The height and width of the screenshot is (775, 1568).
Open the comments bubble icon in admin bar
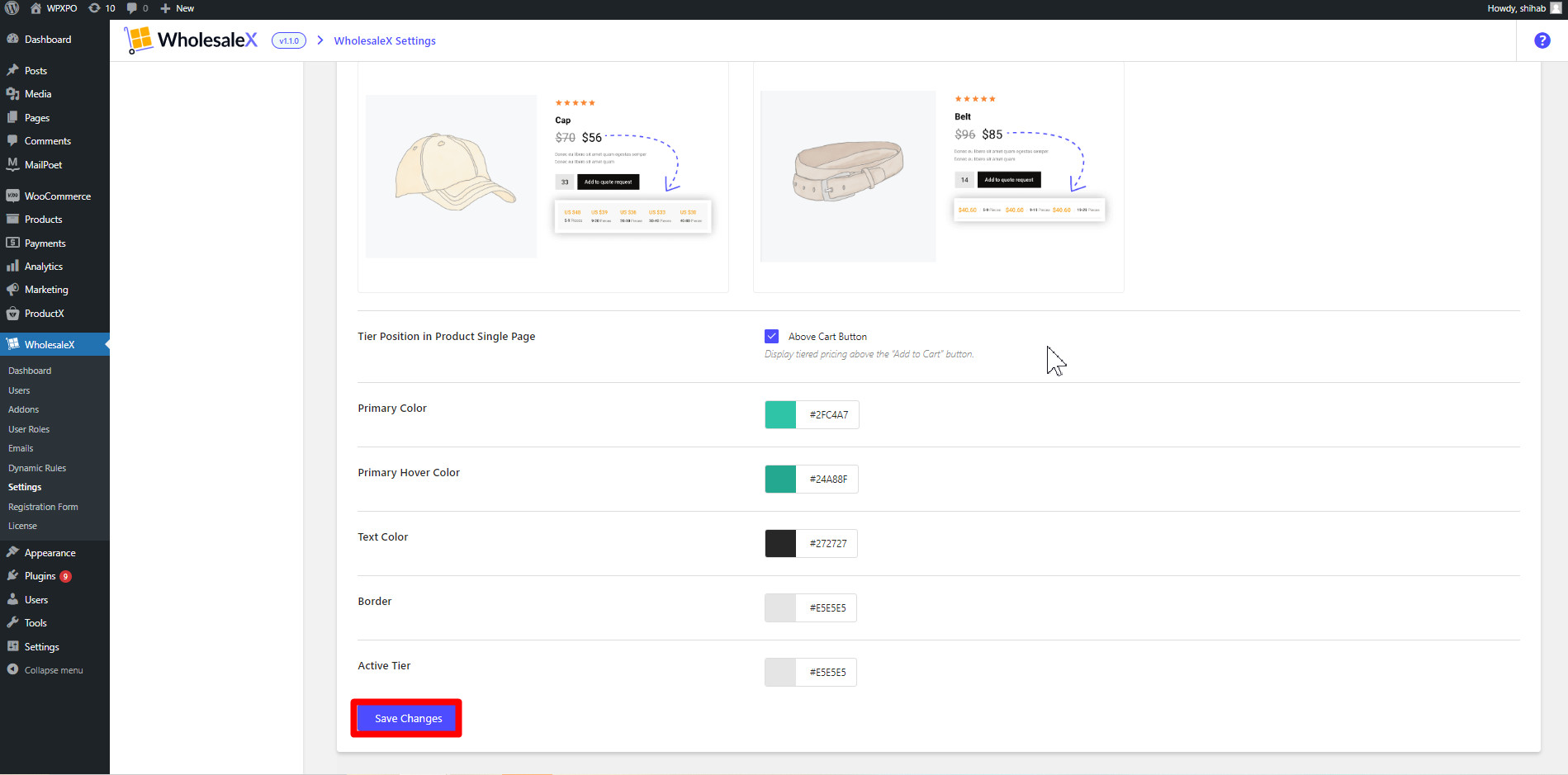point(132,8)
